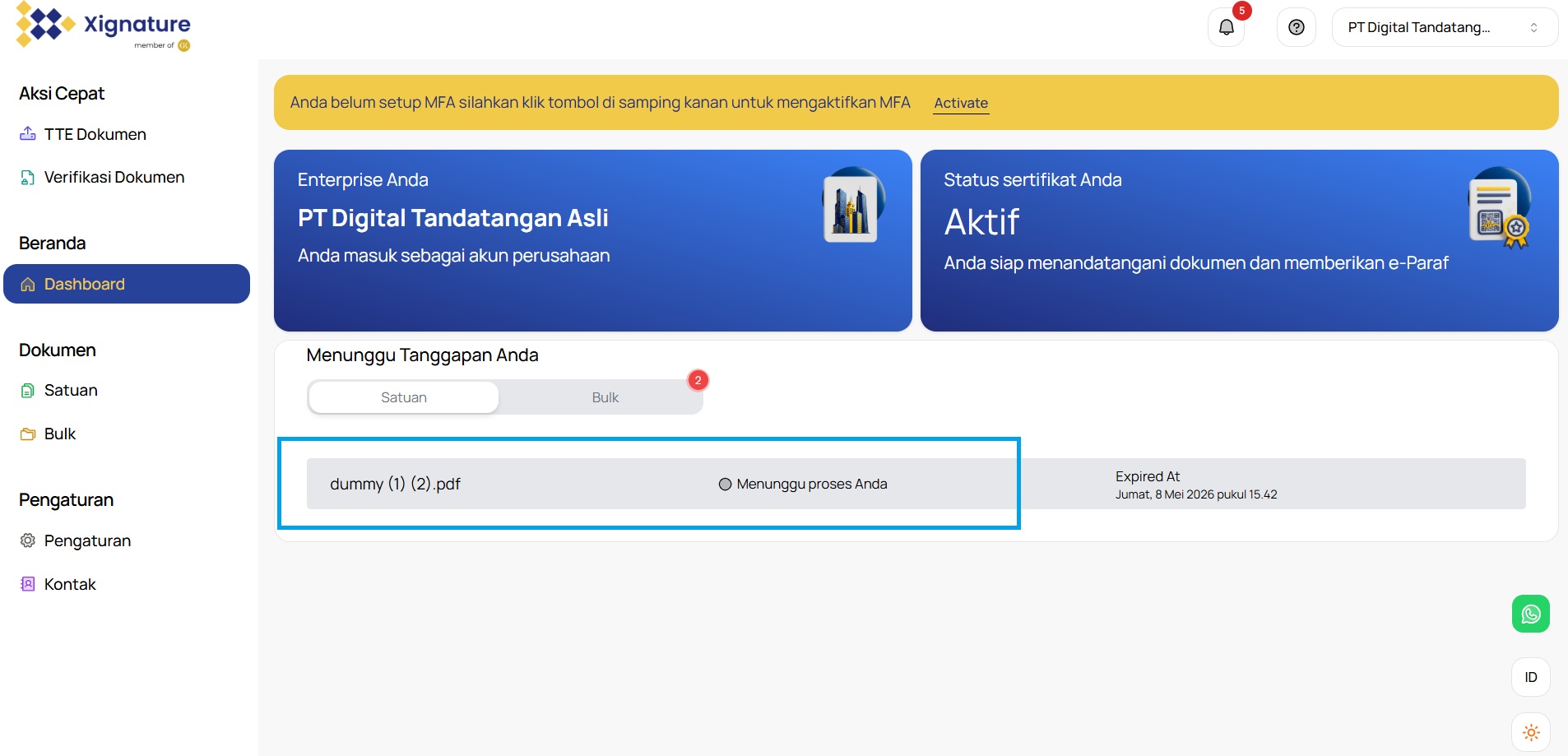Image resolution: width=1568 pixels, height=756 pixels.
Task: Open Pengaturan settings menu item
Action: click(87, 540)
